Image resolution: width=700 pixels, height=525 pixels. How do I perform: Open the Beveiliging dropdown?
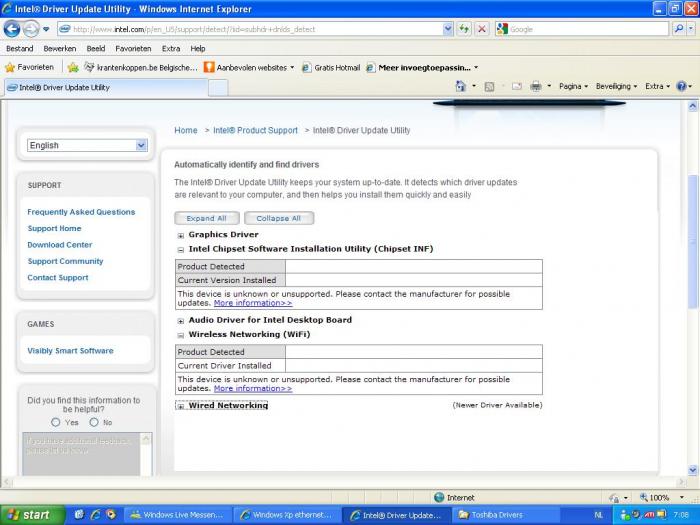(616, 86)
